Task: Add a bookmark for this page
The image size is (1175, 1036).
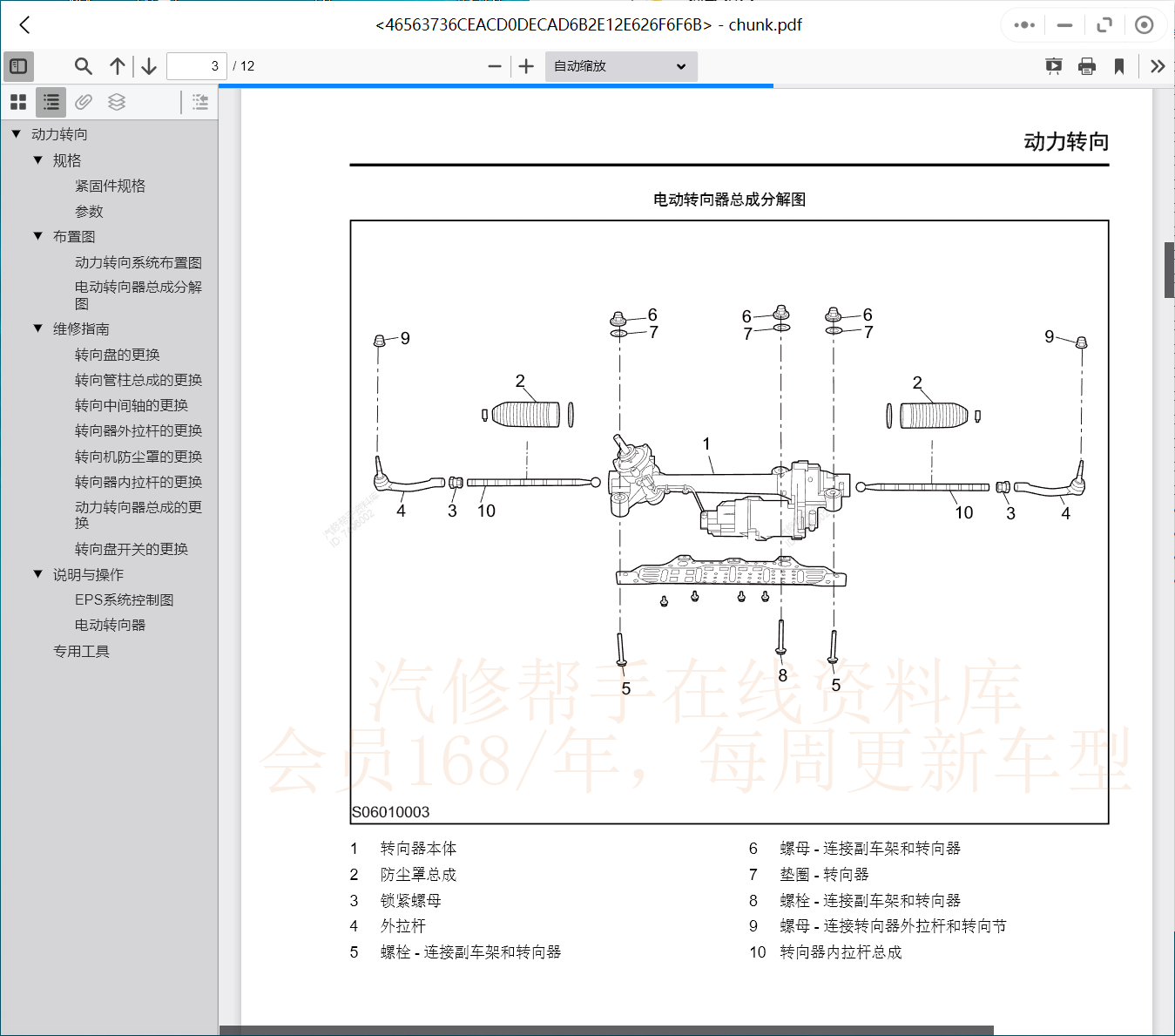Action: tap(1119, 65)
